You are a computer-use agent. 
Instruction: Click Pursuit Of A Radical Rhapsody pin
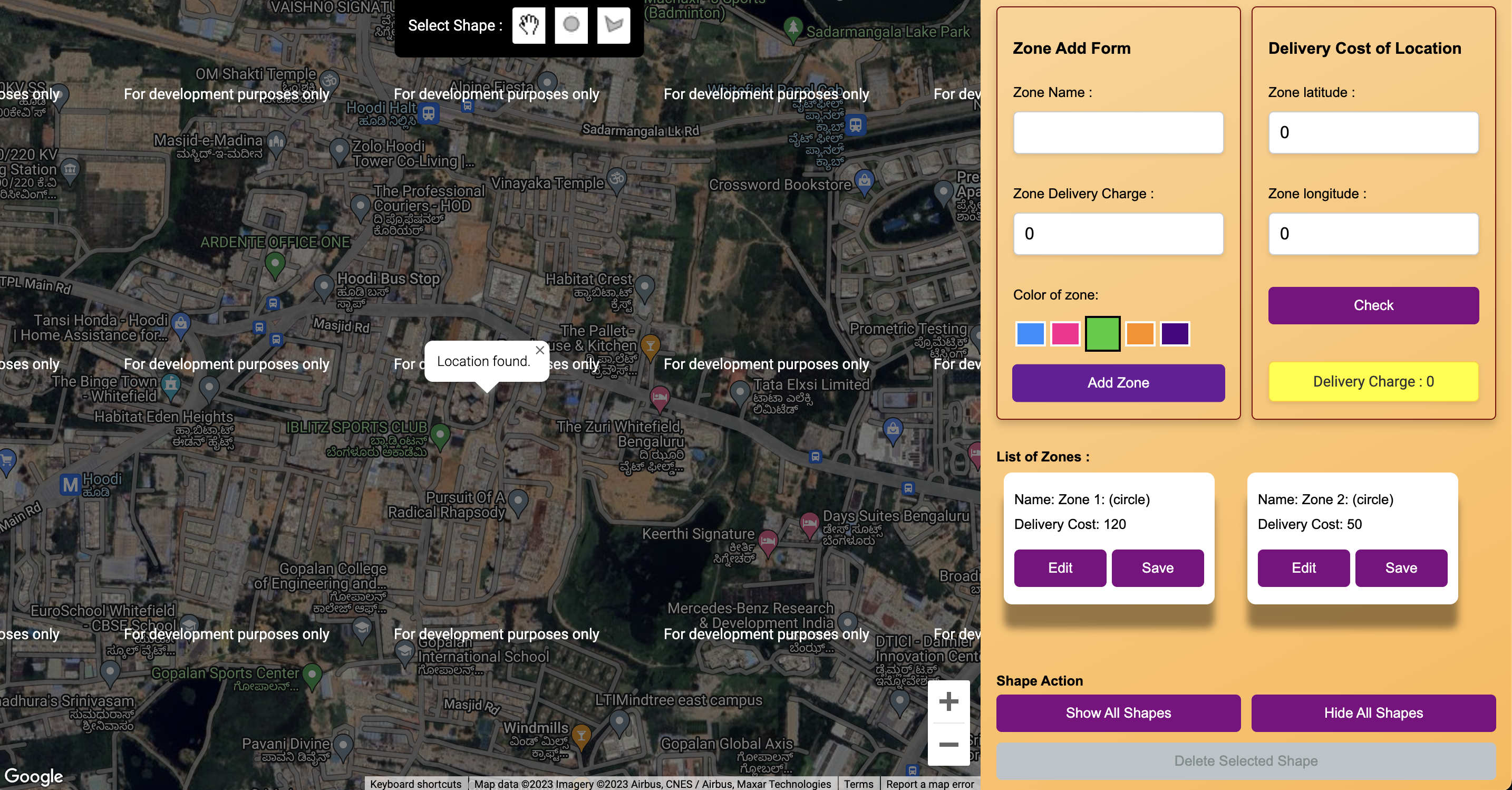click(518, 503)
